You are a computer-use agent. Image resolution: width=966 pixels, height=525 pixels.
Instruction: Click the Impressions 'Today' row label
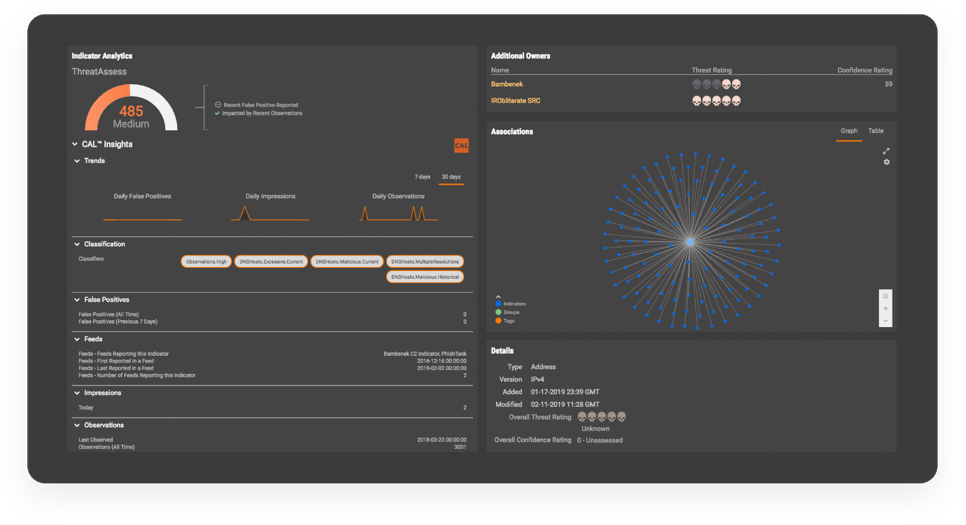pos(86,407)
